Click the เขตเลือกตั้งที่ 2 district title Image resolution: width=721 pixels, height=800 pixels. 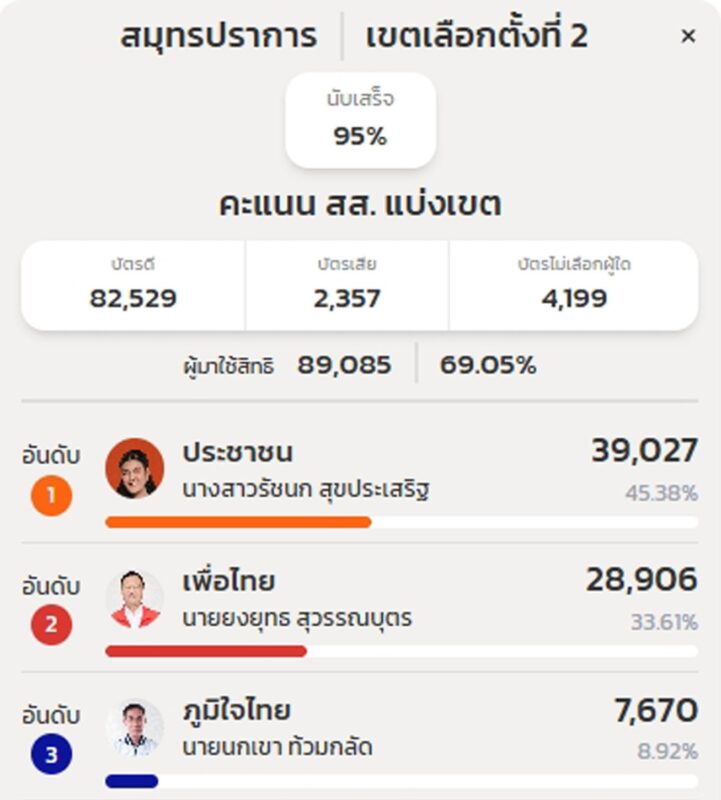click(476, 37)
